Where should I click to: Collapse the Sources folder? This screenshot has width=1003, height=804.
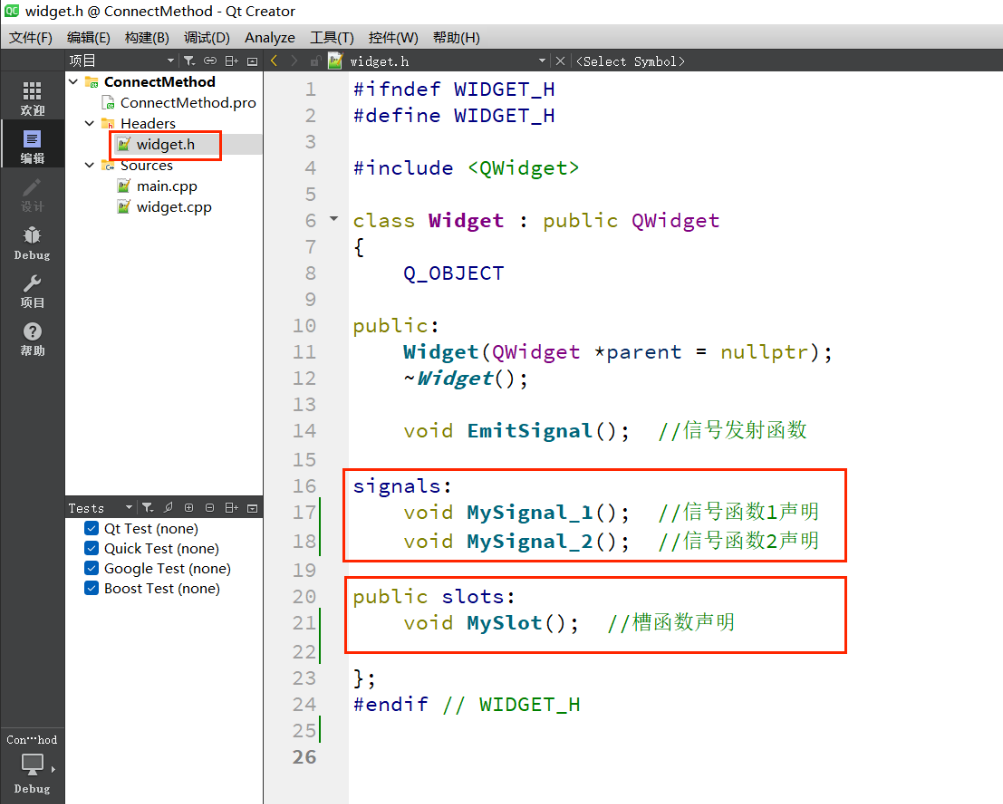tap(90, 165)
